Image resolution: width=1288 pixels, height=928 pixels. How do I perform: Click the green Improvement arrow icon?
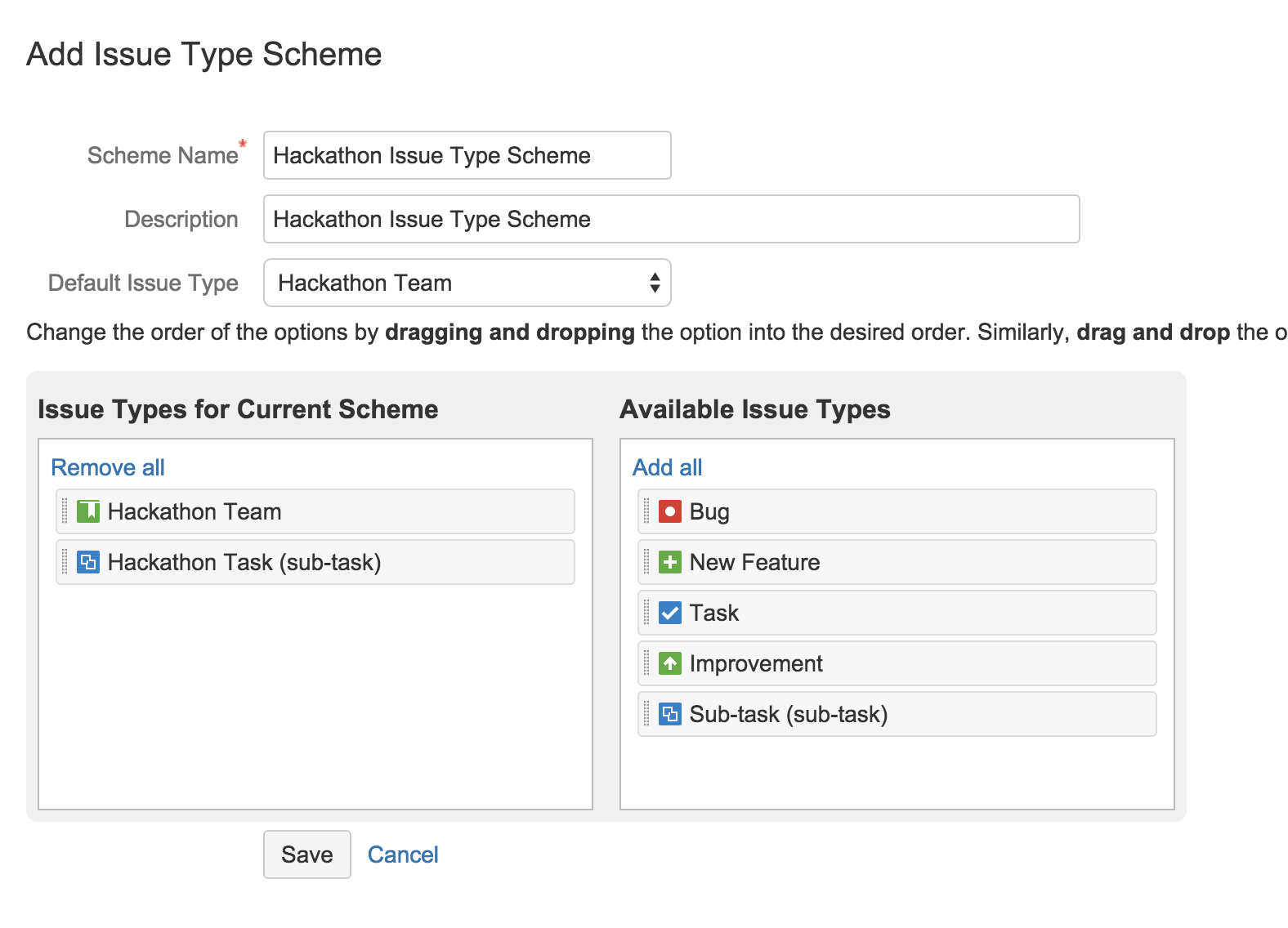point(669,663)
